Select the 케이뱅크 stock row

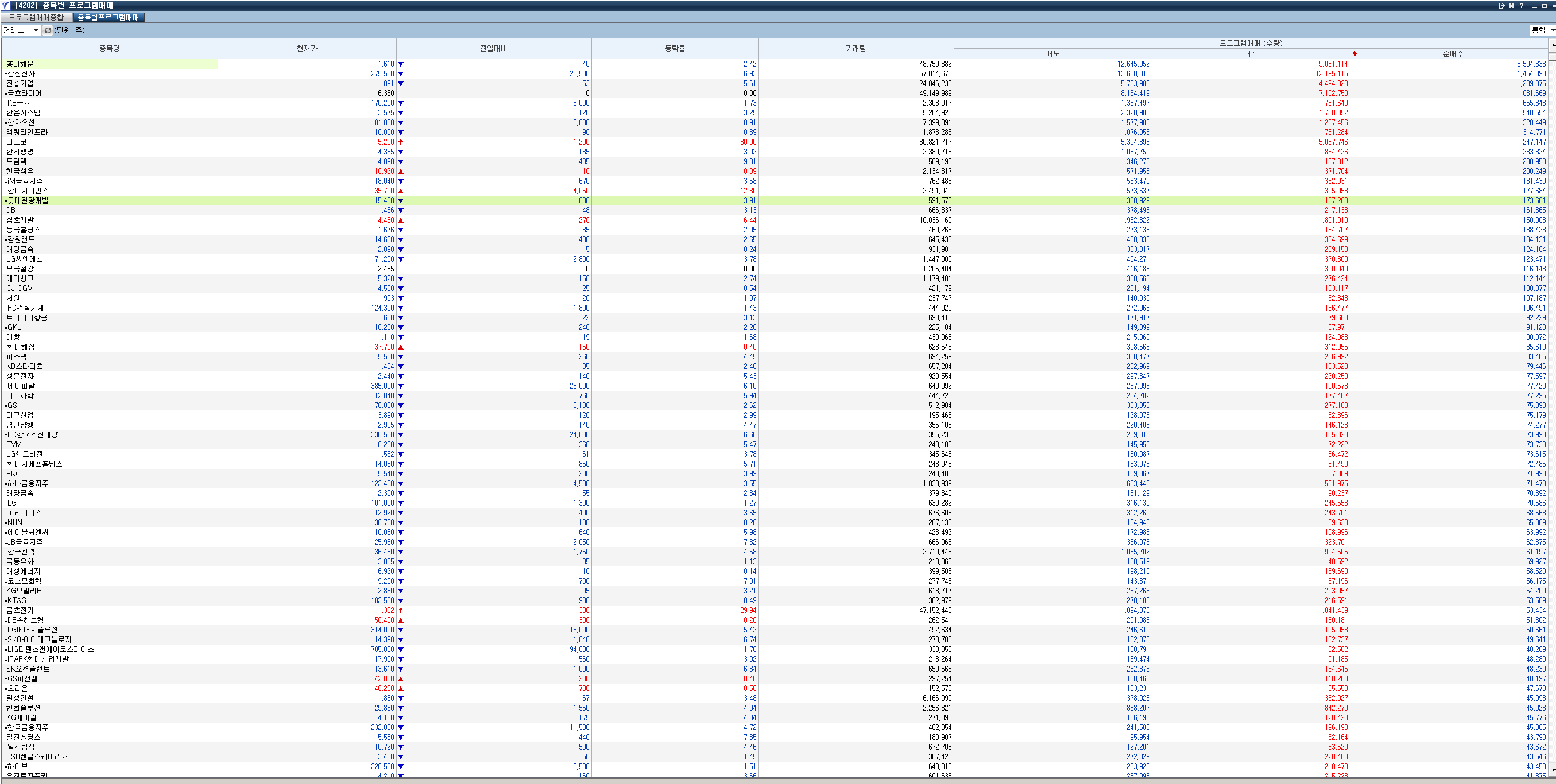pos(775,278)
